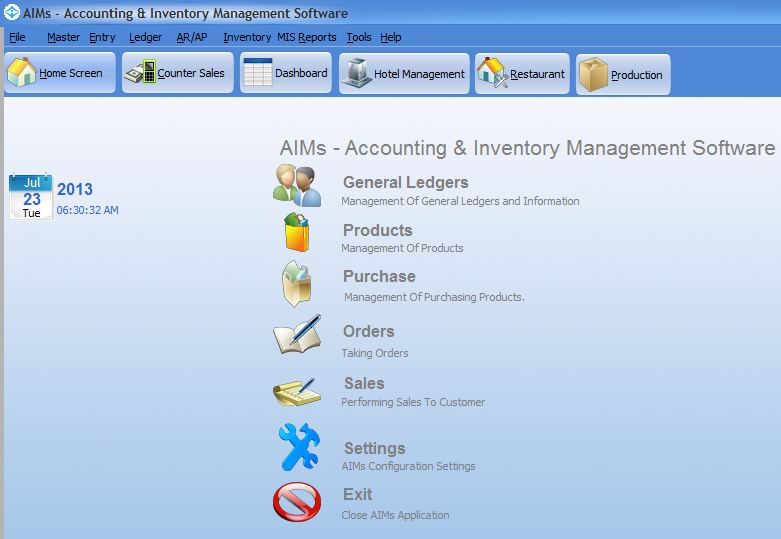Screen dimensions: 781x539
Task: Open the Inventory menu
Action: coord(247,37)
